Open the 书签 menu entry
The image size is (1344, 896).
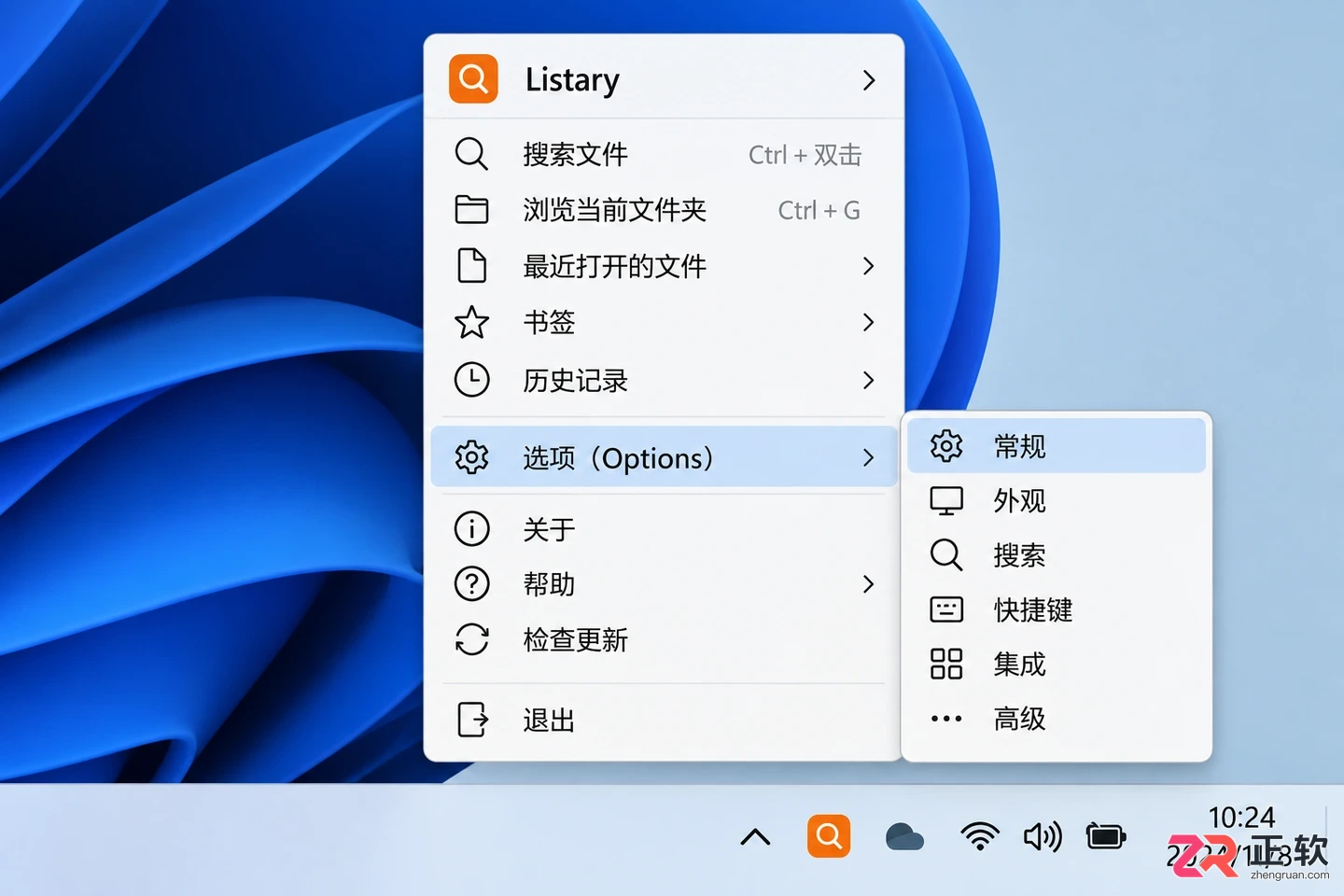pos(664,322)
